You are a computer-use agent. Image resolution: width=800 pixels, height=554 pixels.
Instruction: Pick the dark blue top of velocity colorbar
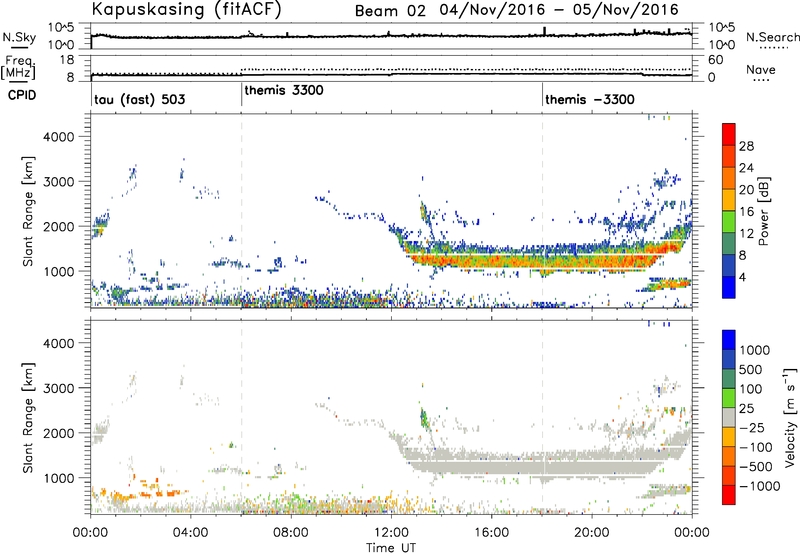click(729, 340)
